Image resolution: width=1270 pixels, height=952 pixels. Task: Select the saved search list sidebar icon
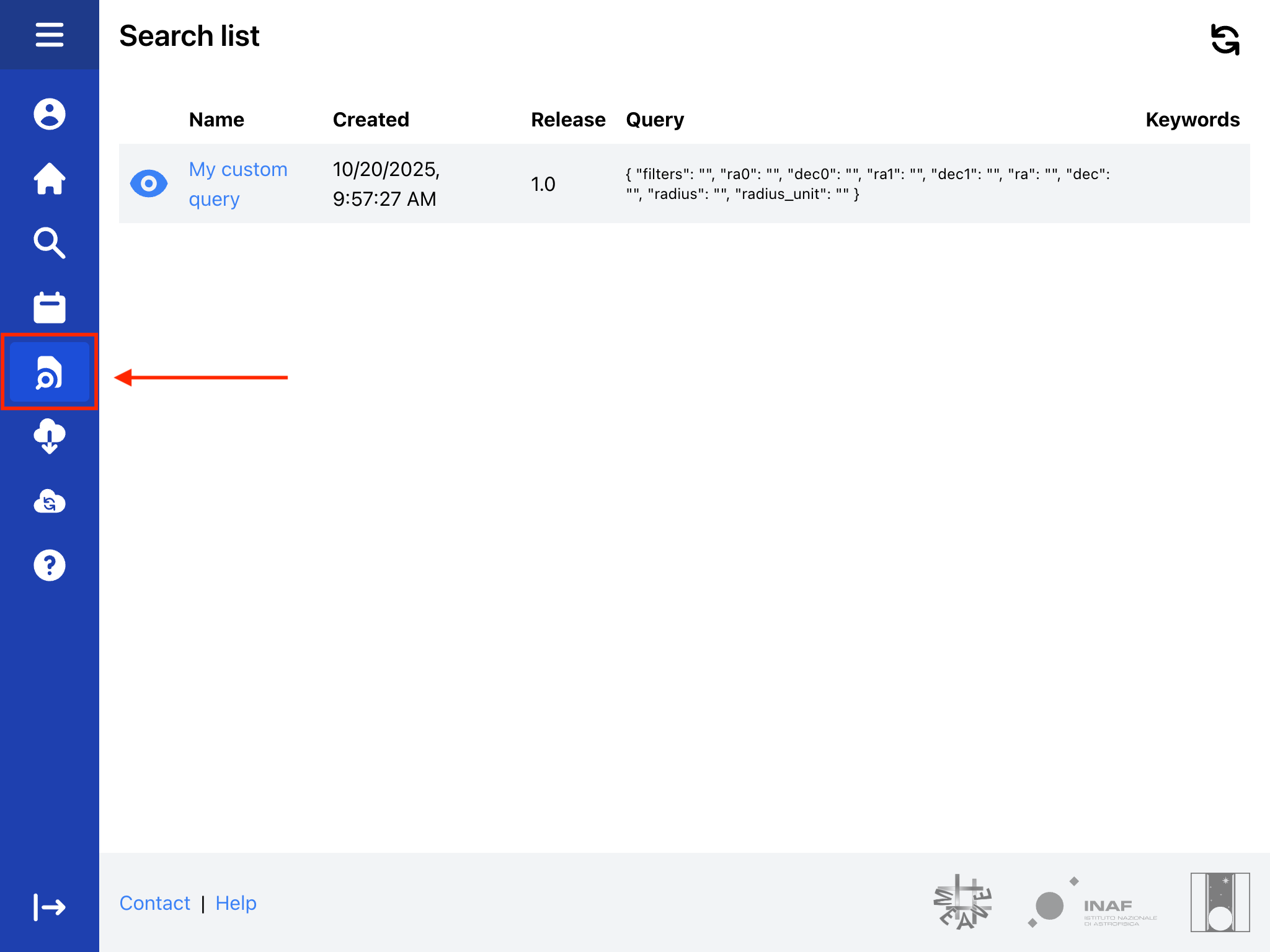coord(50,372)
